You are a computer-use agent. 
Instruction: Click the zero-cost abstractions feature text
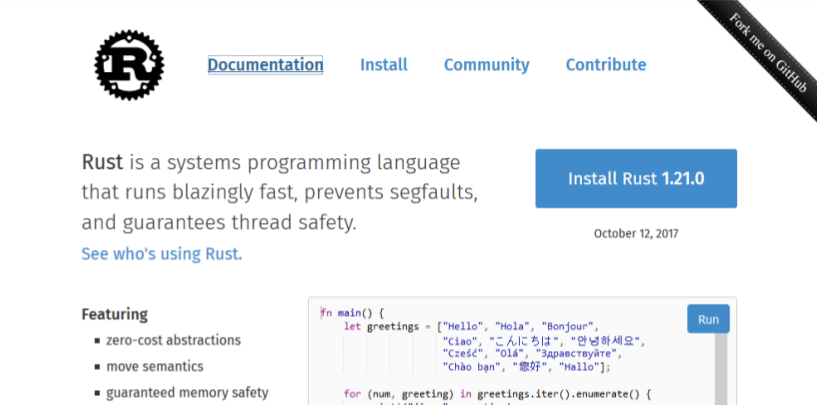(174, 340)
